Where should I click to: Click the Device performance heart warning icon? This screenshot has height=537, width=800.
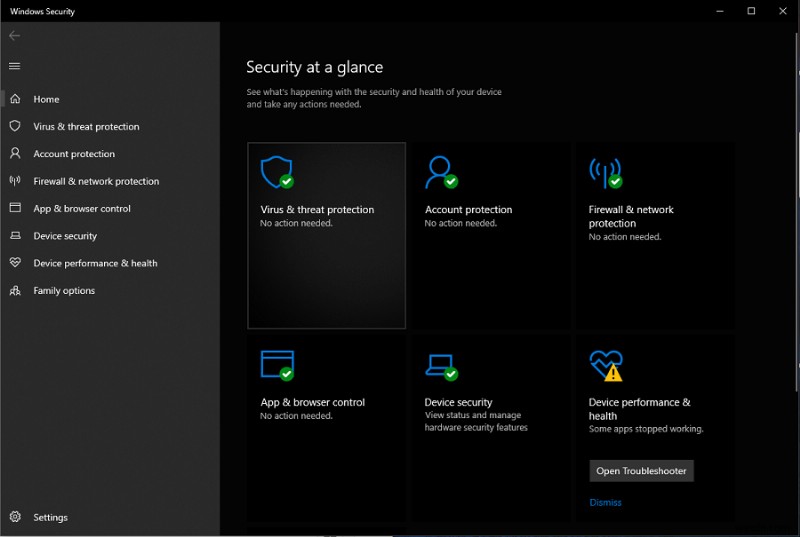[x=606, y=366]
